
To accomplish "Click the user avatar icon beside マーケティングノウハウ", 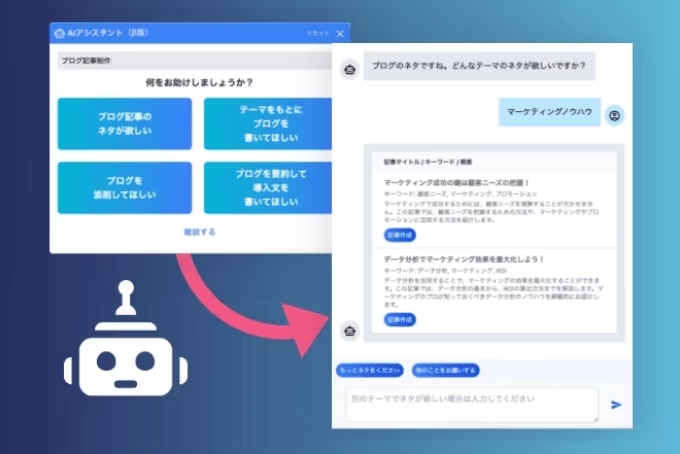I will click(614, 115).
